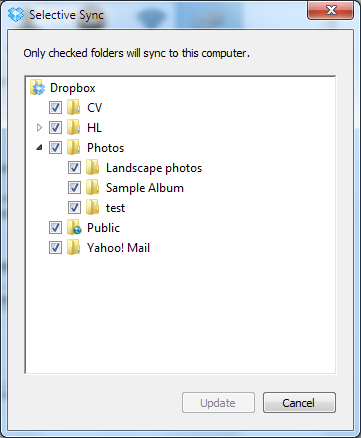
Task: Click the Sample Album folder icon
Action: [92, 188]
